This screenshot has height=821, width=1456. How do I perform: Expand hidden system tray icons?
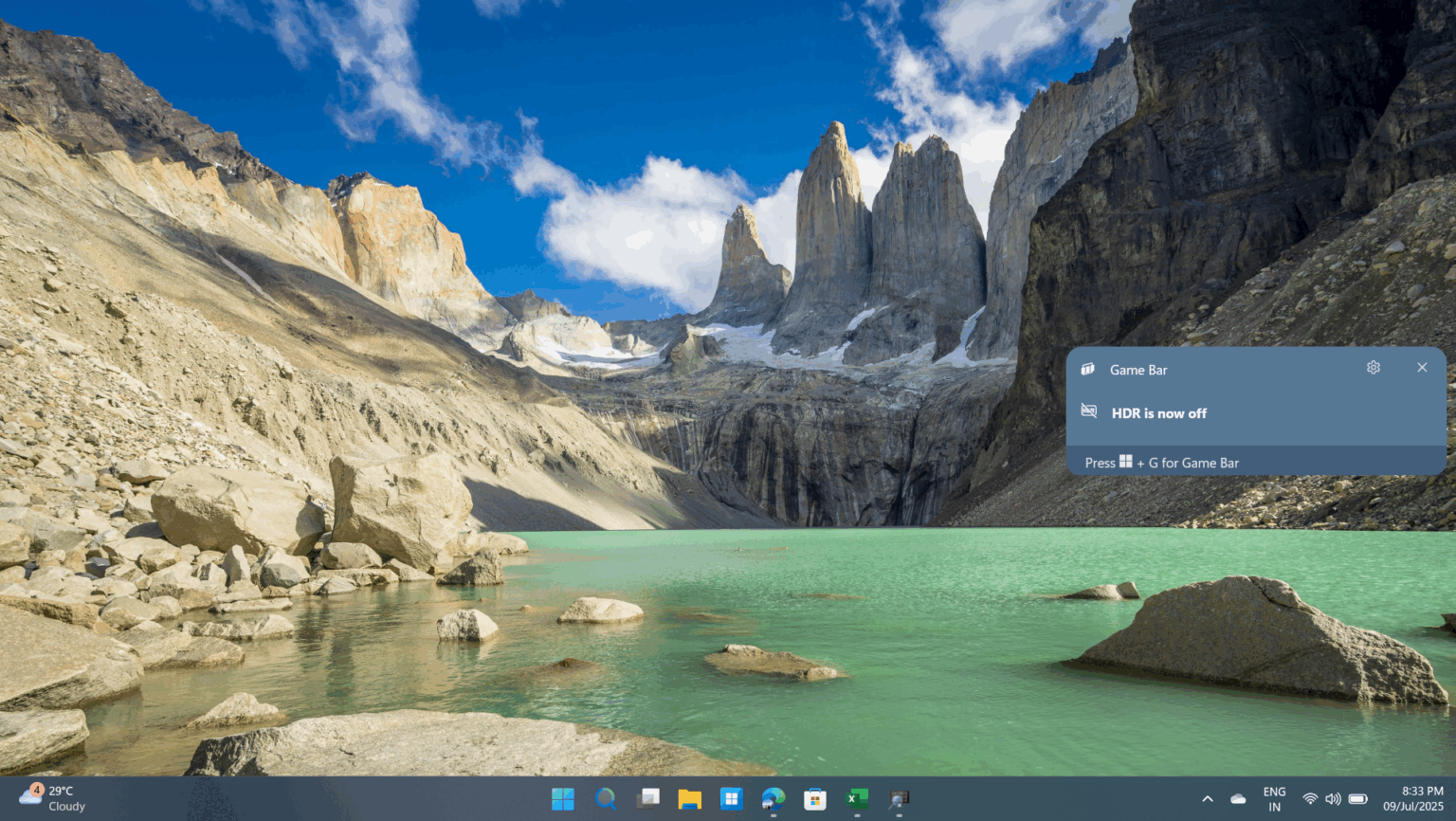tap(1208, 799)
